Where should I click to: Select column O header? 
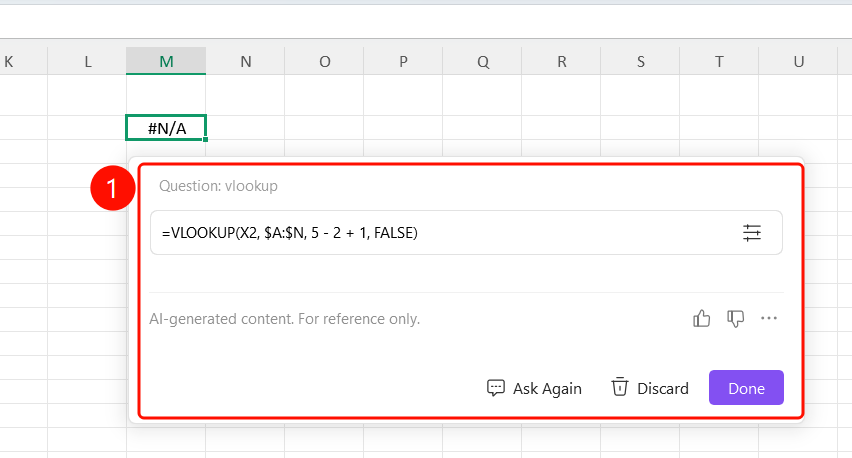point(324,61)
